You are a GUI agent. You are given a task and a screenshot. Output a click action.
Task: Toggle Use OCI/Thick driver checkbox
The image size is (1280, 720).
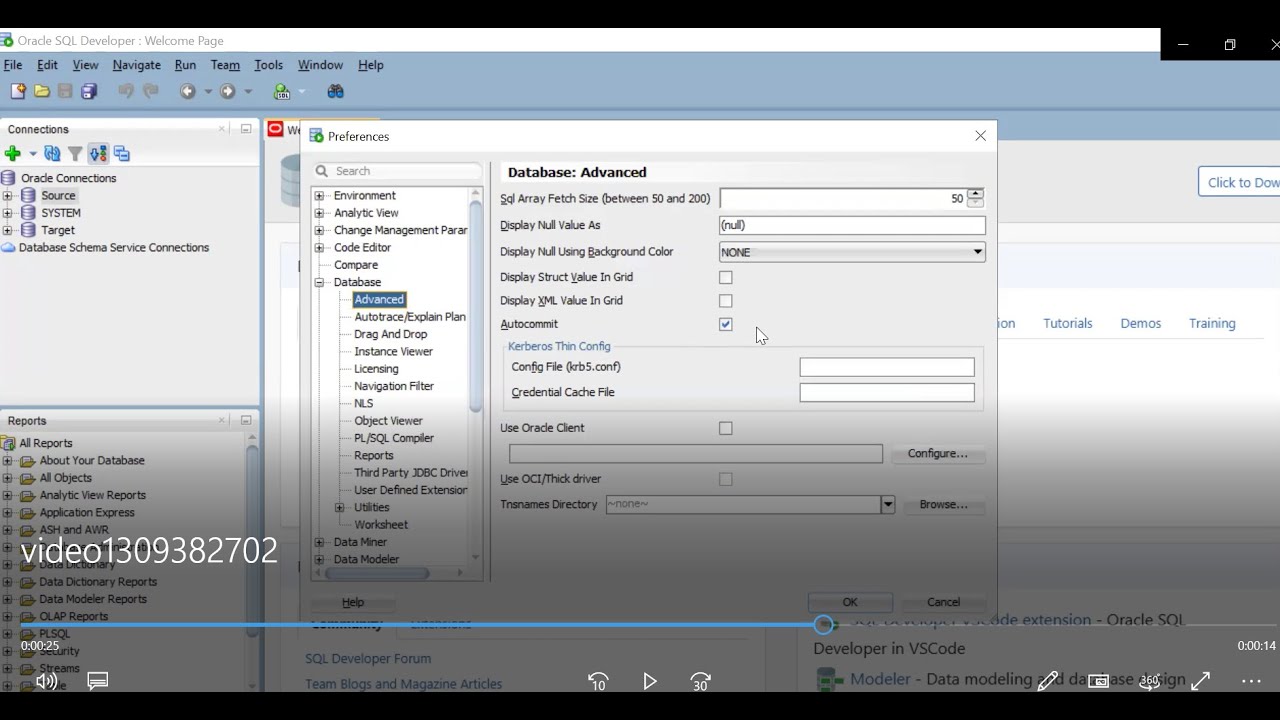coord(726,479)
